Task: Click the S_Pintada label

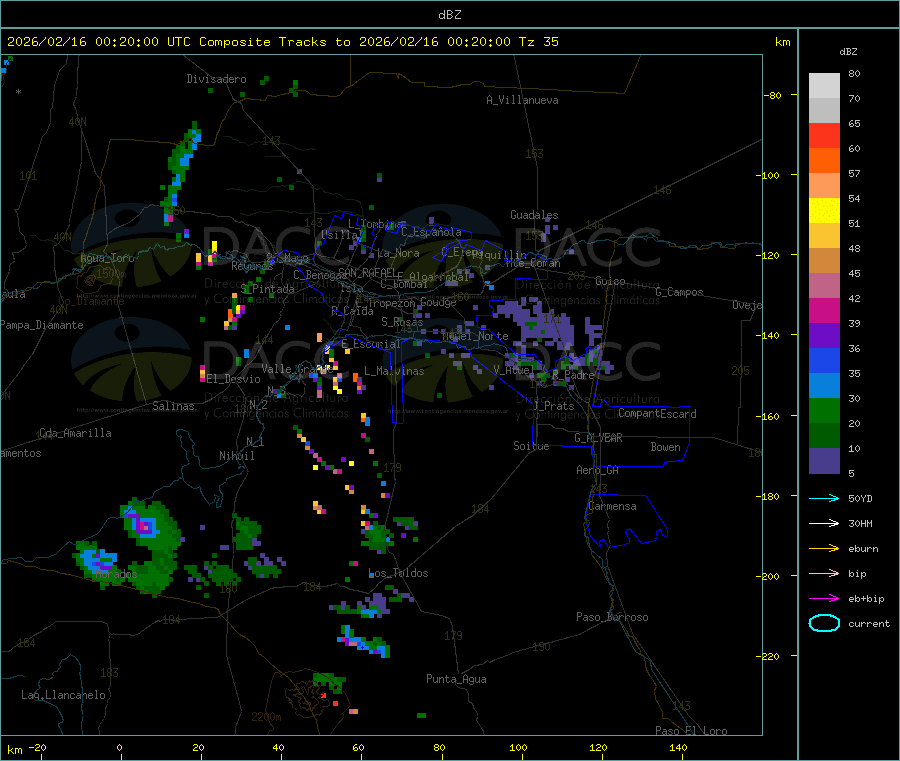Action: pos(267,289)
